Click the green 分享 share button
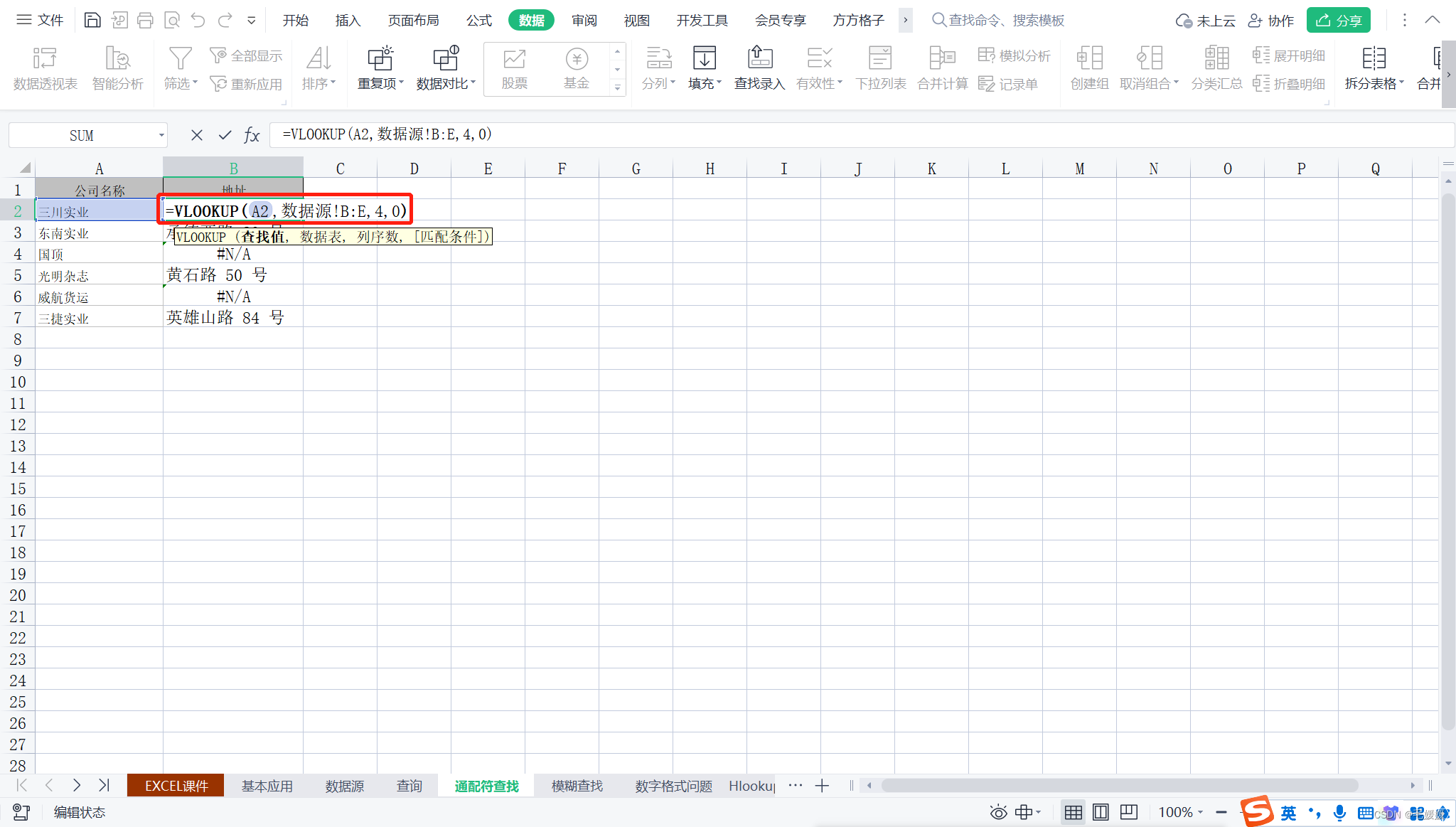This screenshot has width=1456, height=827. (1339, 21)
